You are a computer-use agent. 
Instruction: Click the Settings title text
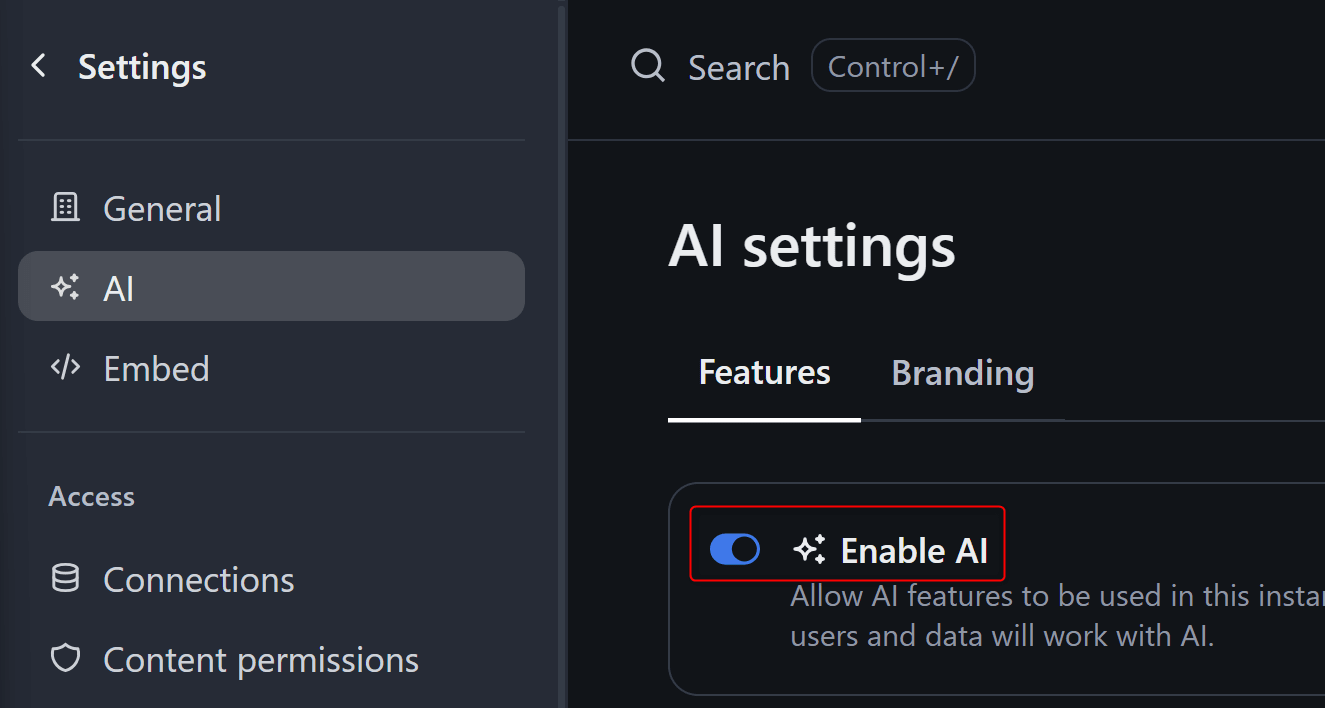(142, 67)
